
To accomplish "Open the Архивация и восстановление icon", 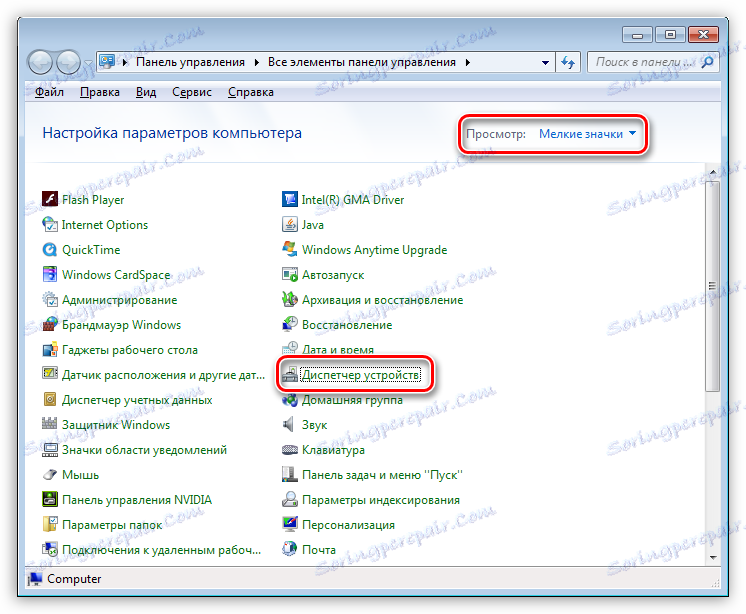I will [290, 300].
